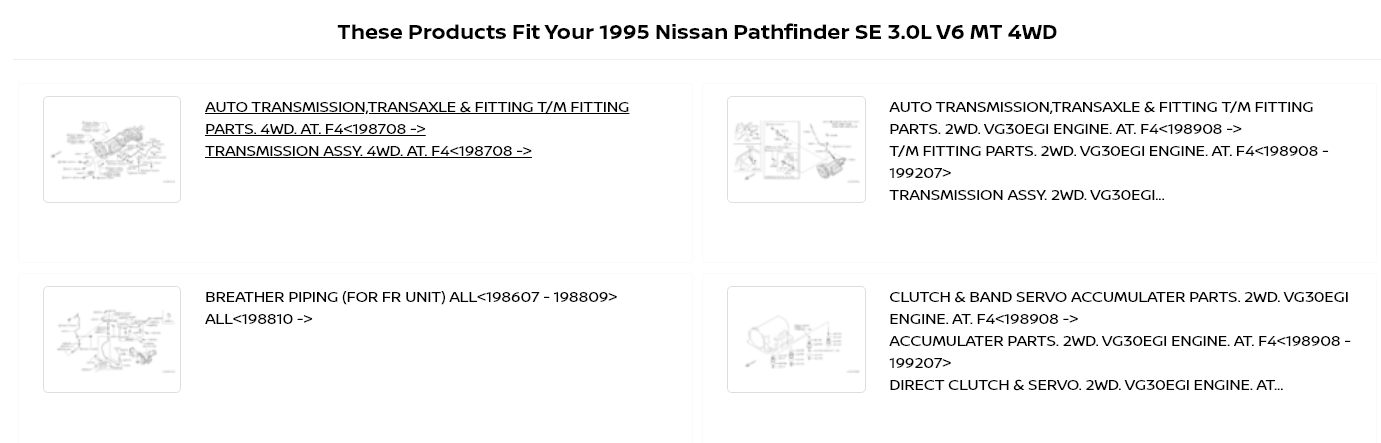The width and height of the screenshot is (1381, 443).
Task: Click the divider line beneath the fitment heading
Action: pyautogui.click(x=697, y=59)
